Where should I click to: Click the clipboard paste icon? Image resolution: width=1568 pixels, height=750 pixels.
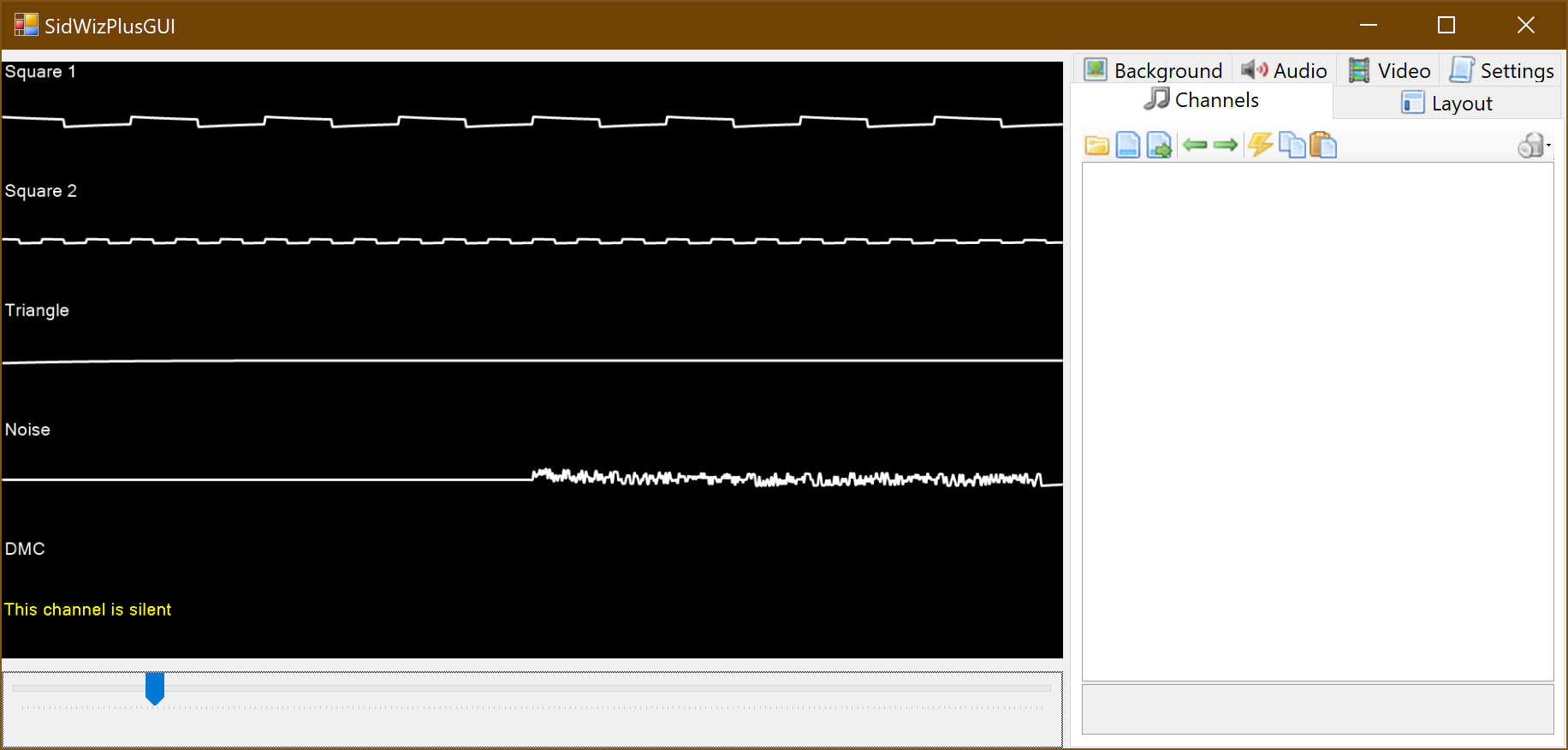point(1323,145)
